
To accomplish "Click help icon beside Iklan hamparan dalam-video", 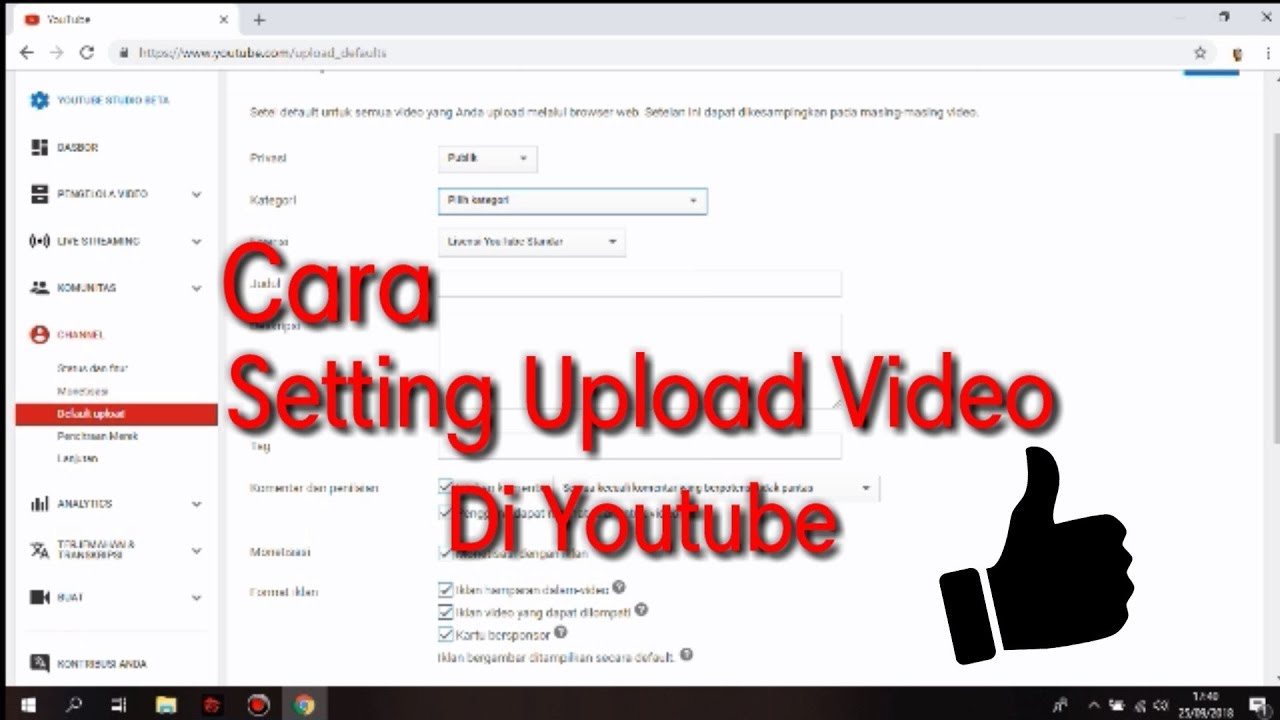I will [x=619, y=587].
